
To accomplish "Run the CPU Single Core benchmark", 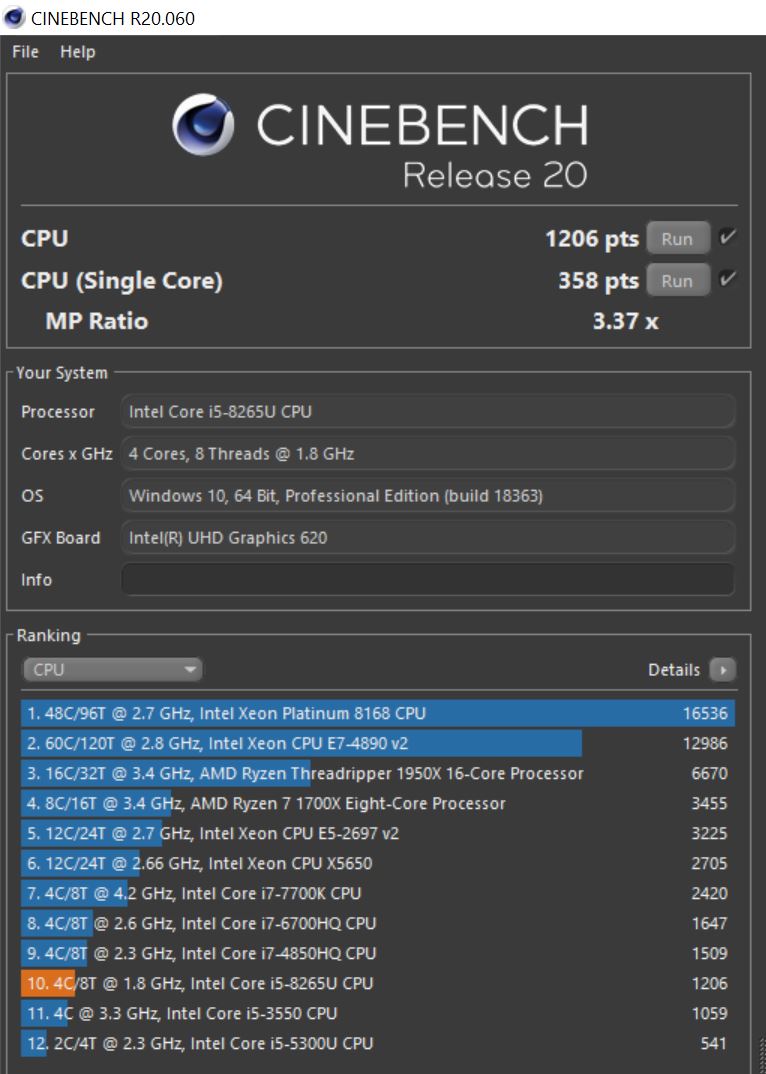I will click(677, 281).
